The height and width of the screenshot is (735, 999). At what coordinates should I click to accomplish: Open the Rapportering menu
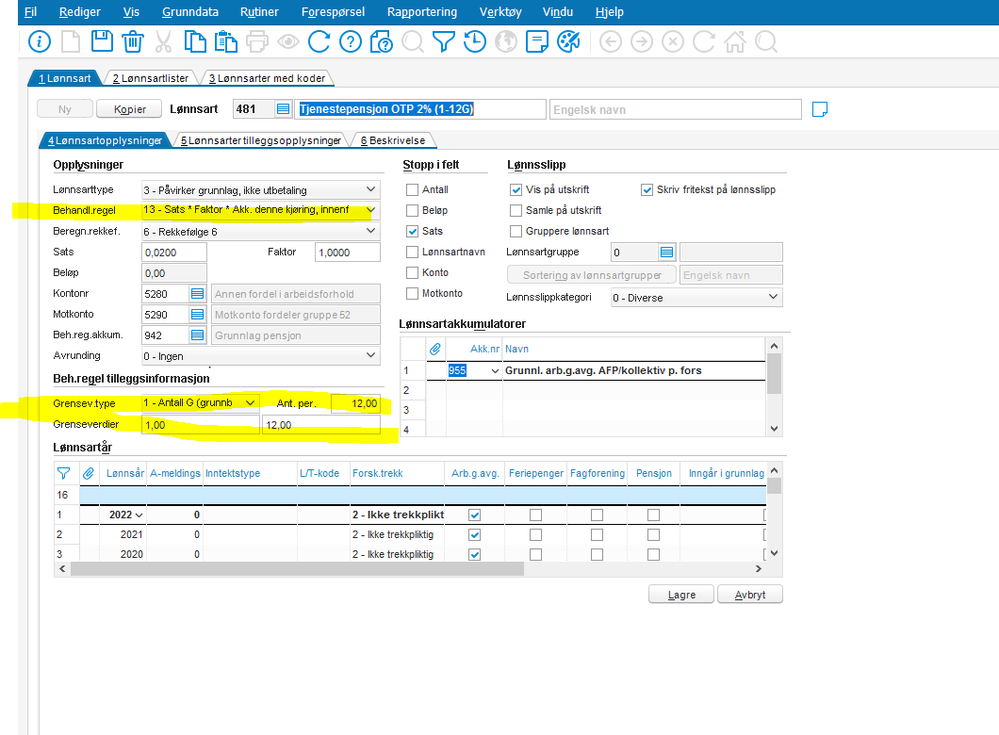coord(422,12)
